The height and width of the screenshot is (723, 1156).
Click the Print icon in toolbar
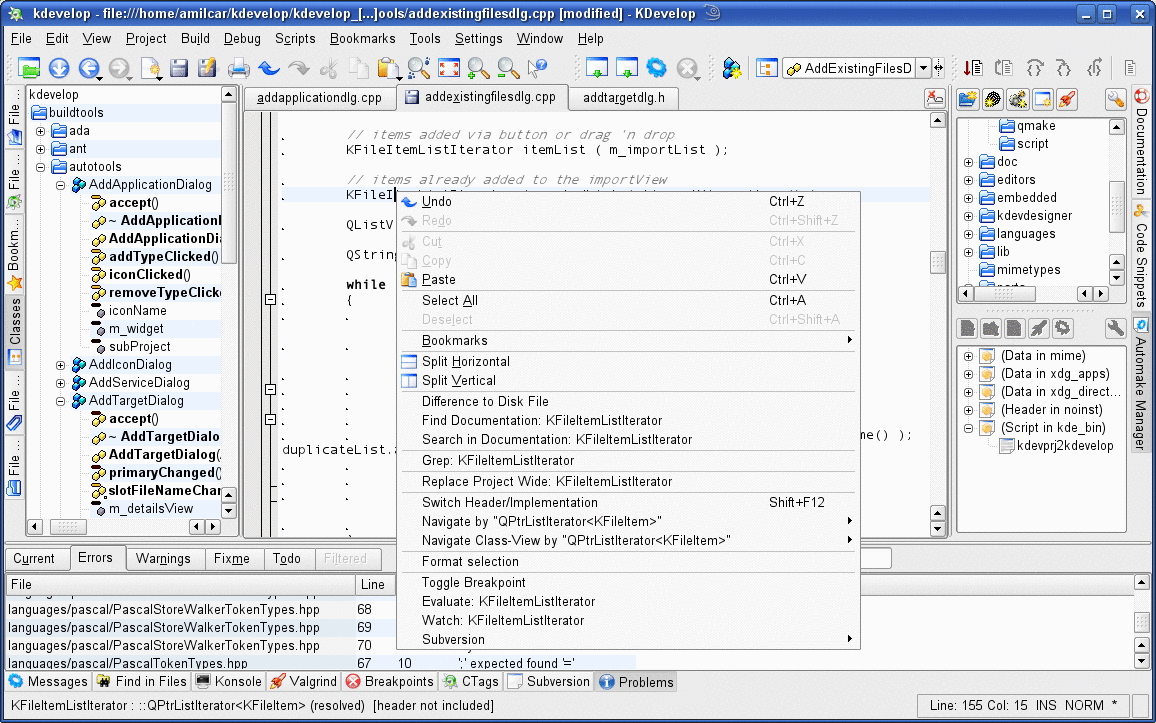pyautogui.click(x=238, y=69)
